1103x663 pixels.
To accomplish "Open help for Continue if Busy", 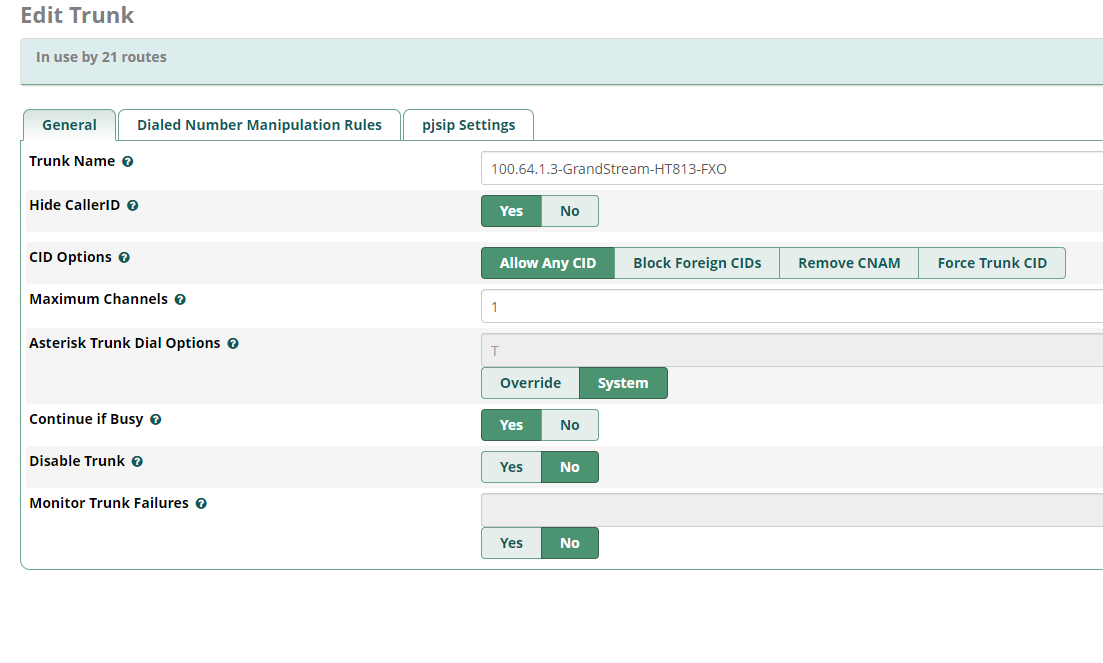I will 155,419.
